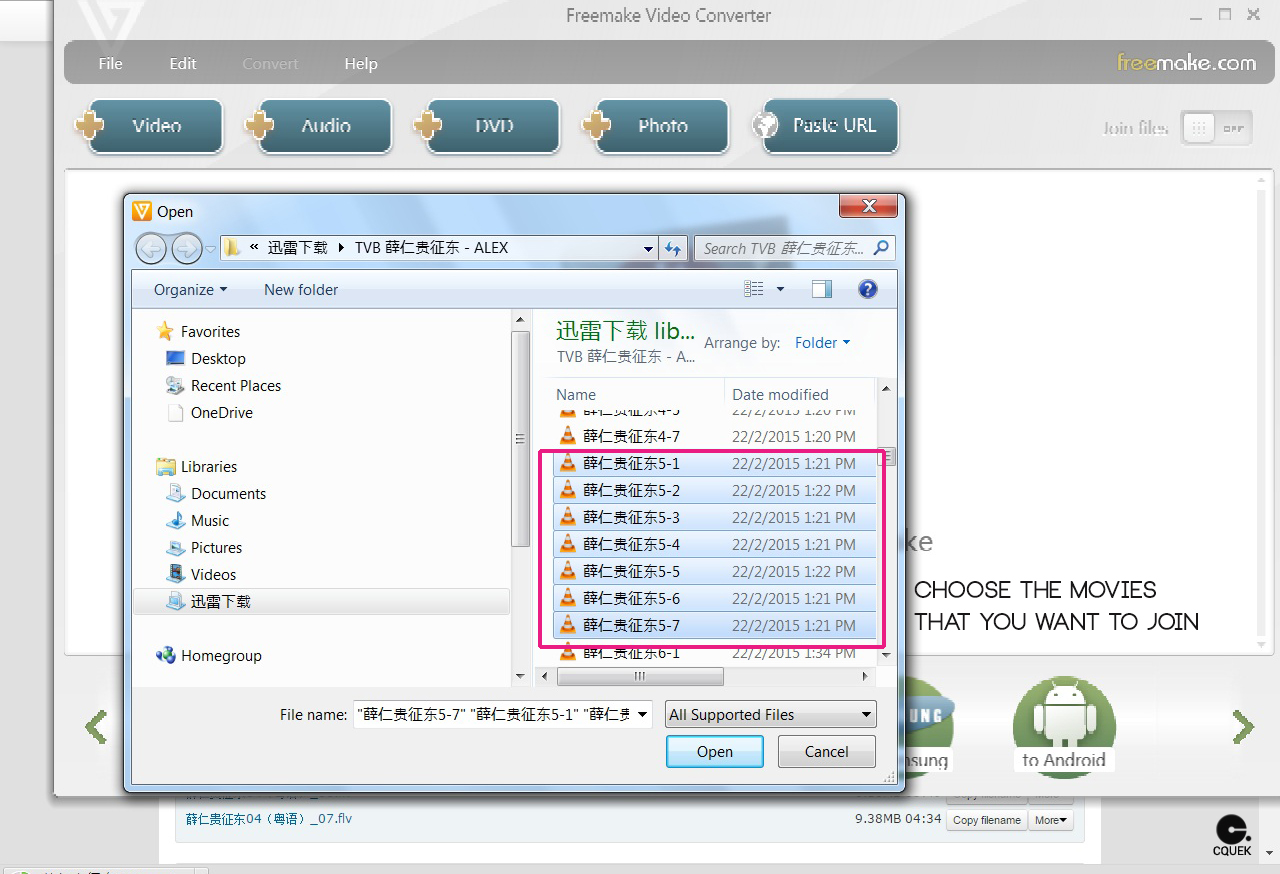
Task: Select file 薛仁贵征东5-2
Action: 715,491
